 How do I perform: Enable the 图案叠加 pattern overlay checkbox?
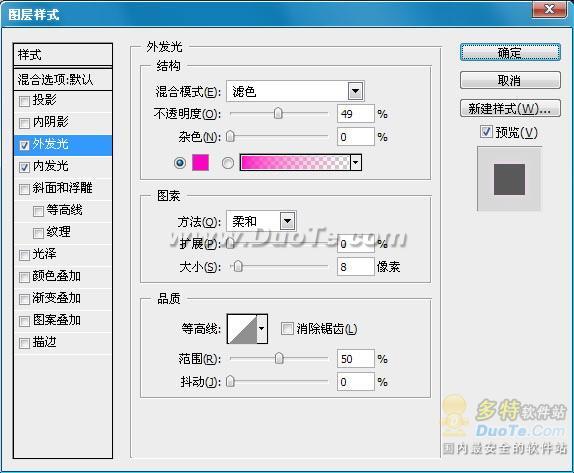pos(24,321)
